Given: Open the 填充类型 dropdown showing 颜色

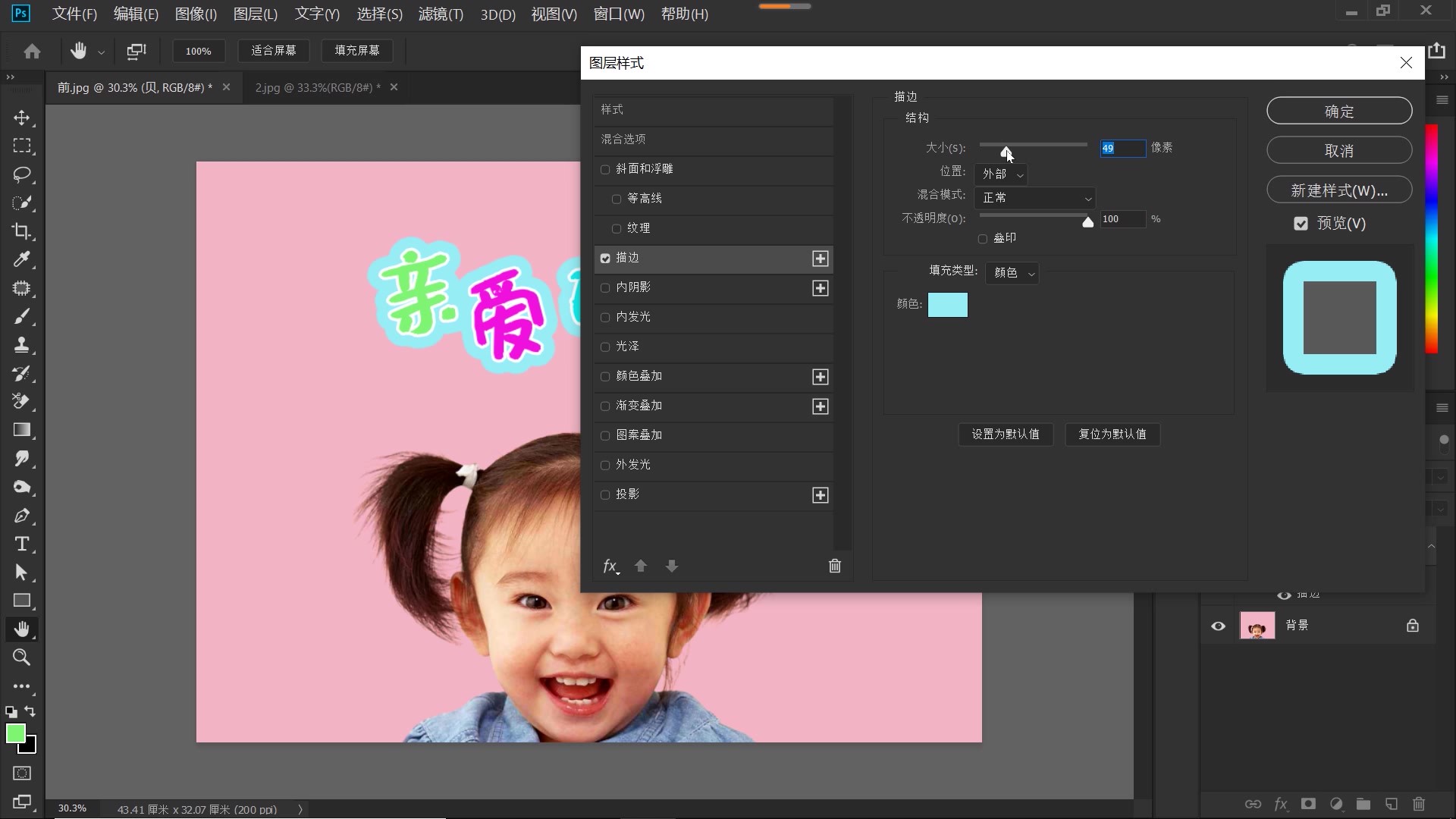Looking at the screenshot, I should 1012,272.
